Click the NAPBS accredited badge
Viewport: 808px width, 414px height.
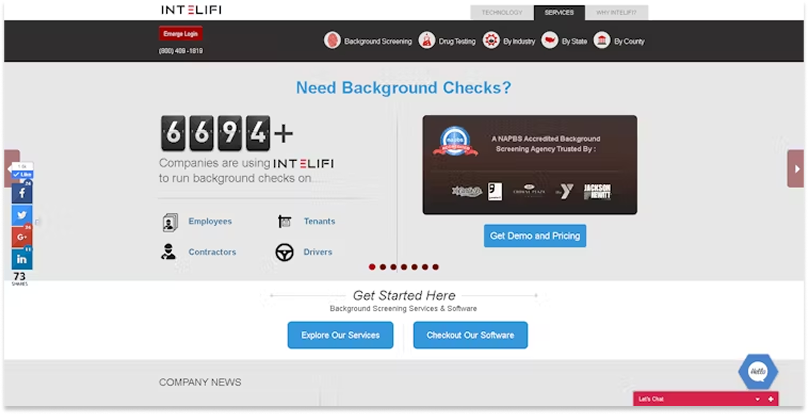click(455, 141)
